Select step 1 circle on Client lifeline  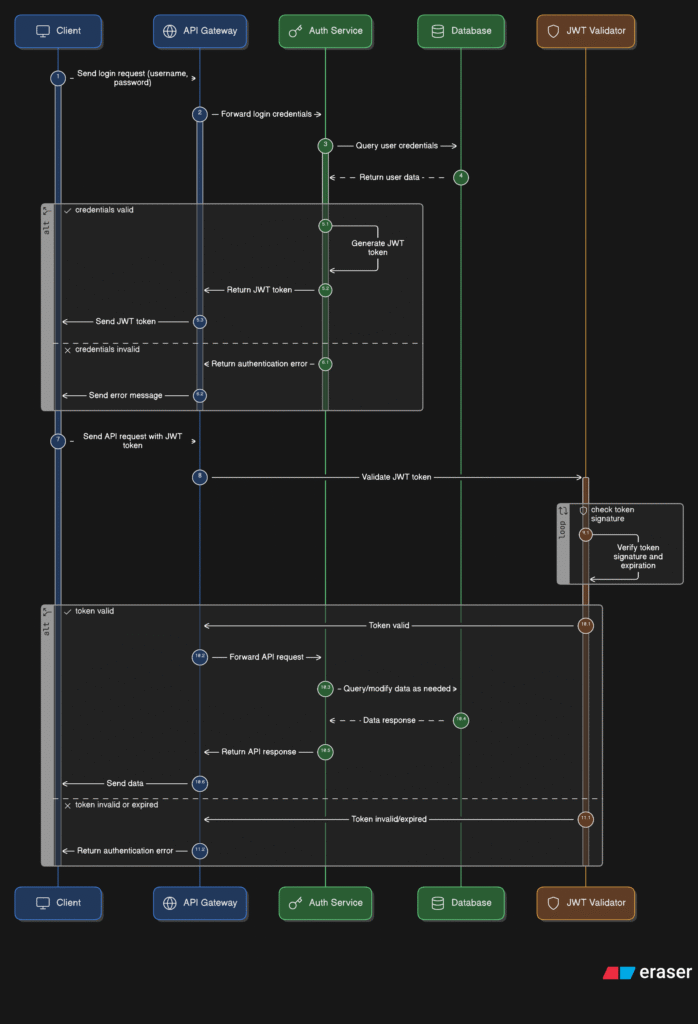coord(58,78)
